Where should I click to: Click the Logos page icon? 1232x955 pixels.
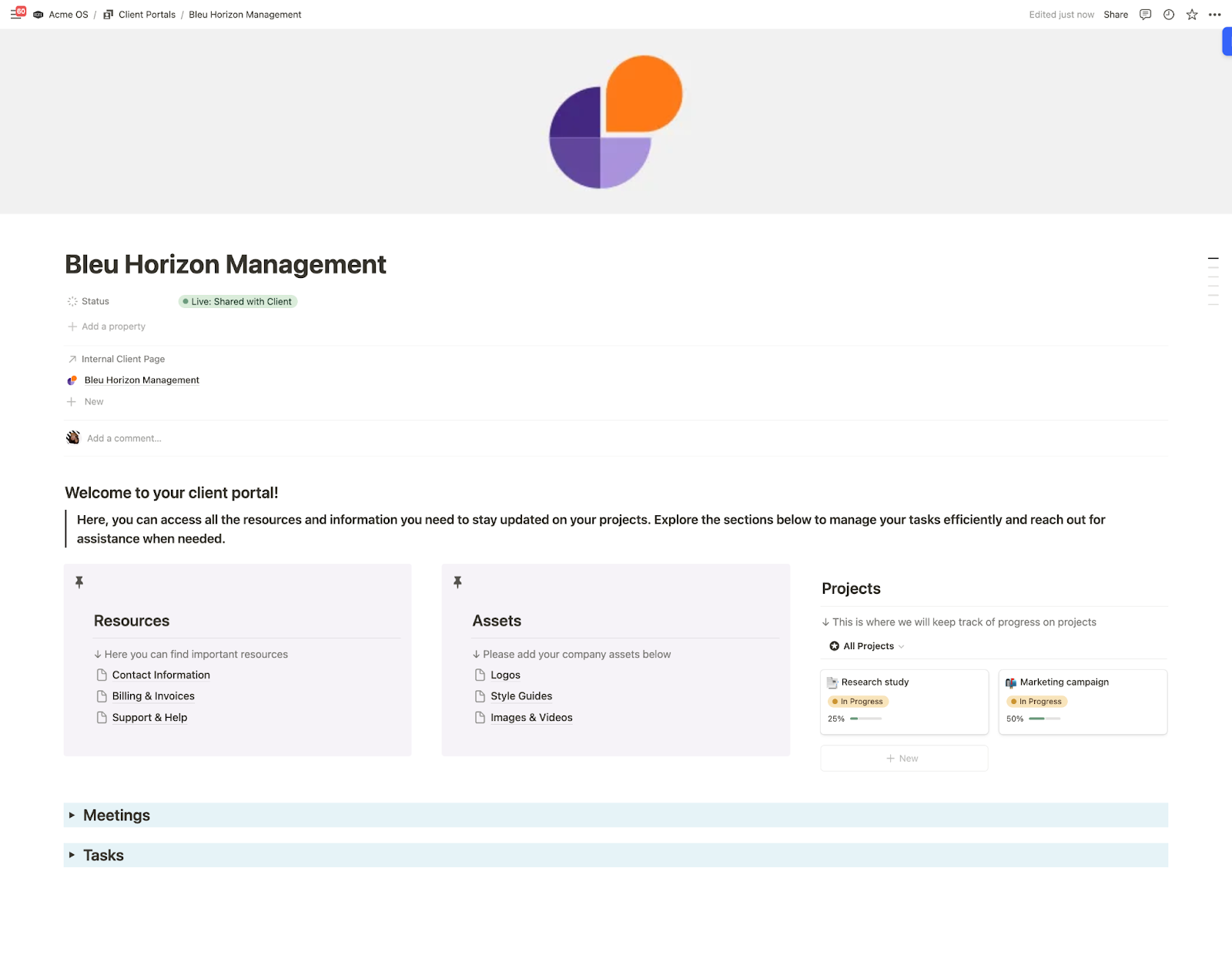(x=480, y=675)
